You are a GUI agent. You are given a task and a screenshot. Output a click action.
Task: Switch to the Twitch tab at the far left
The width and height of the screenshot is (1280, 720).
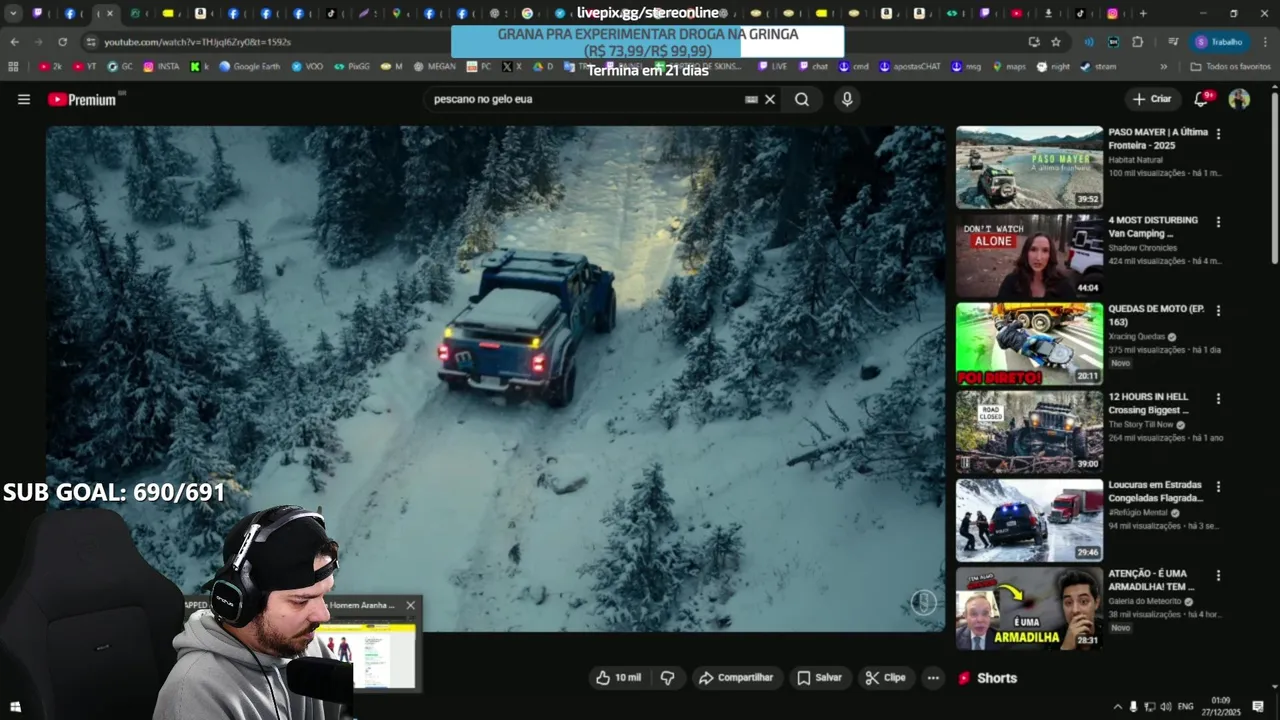(x=37, y=13)
